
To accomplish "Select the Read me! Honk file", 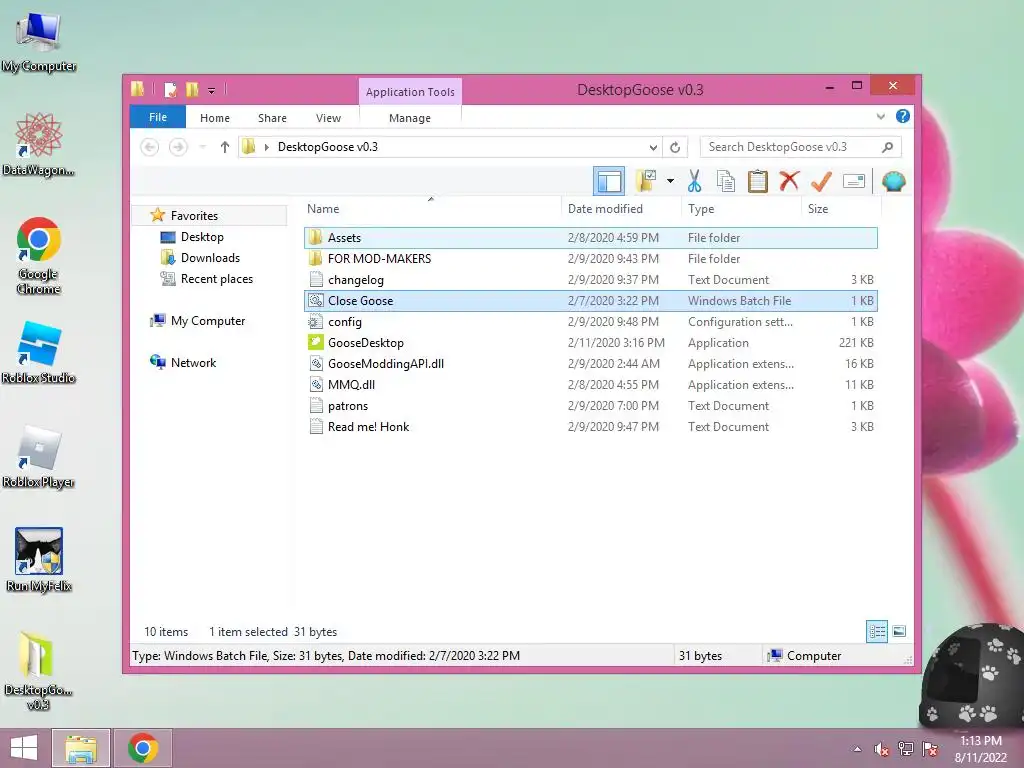I will tap(590, 426).
